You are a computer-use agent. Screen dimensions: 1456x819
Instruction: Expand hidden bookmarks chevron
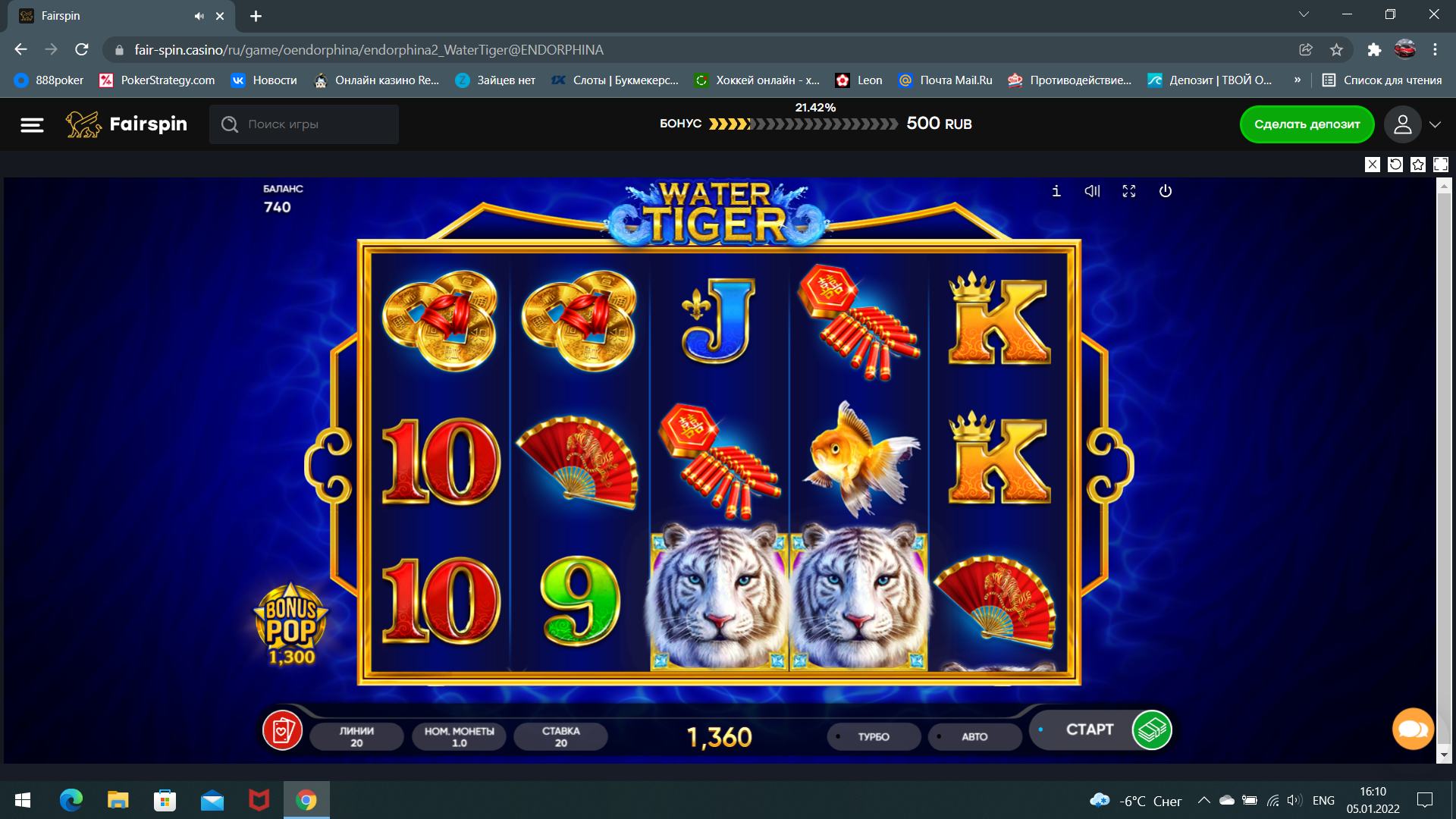(1298, 80)
